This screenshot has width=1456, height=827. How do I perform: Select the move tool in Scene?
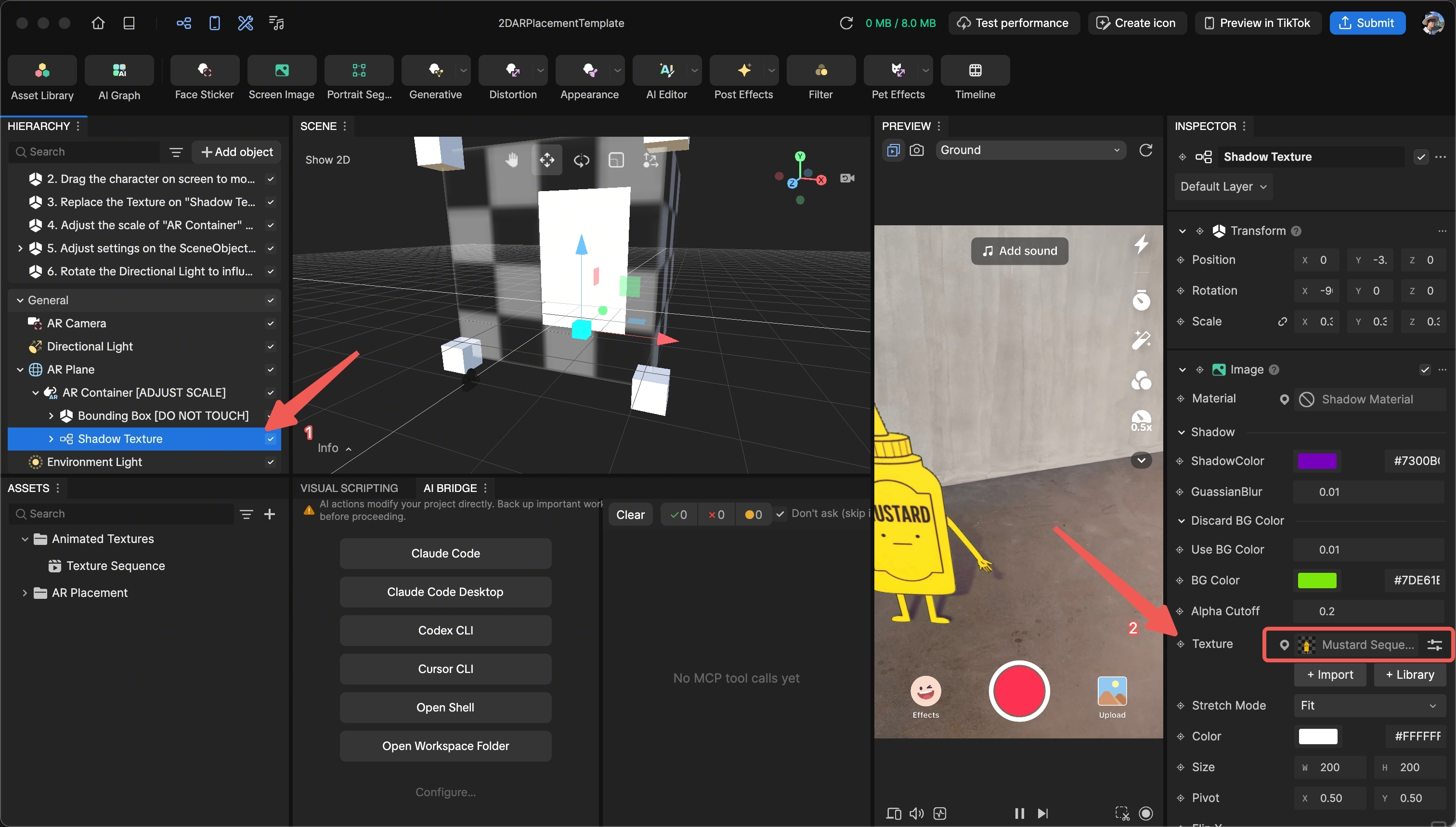click(547, 160)
